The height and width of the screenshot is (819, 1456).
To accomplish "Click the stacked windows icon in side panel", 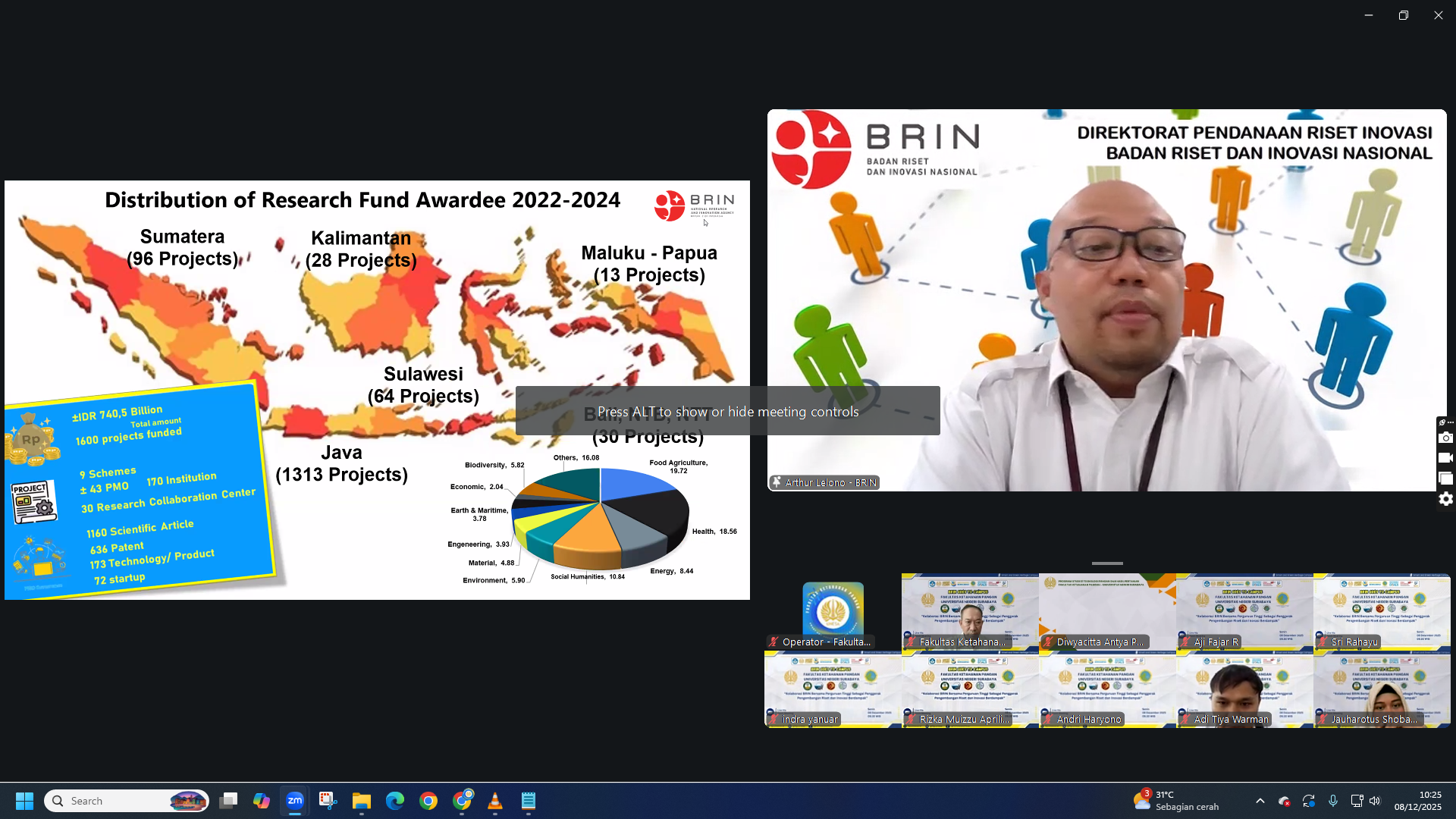I will pos(1445,479).
